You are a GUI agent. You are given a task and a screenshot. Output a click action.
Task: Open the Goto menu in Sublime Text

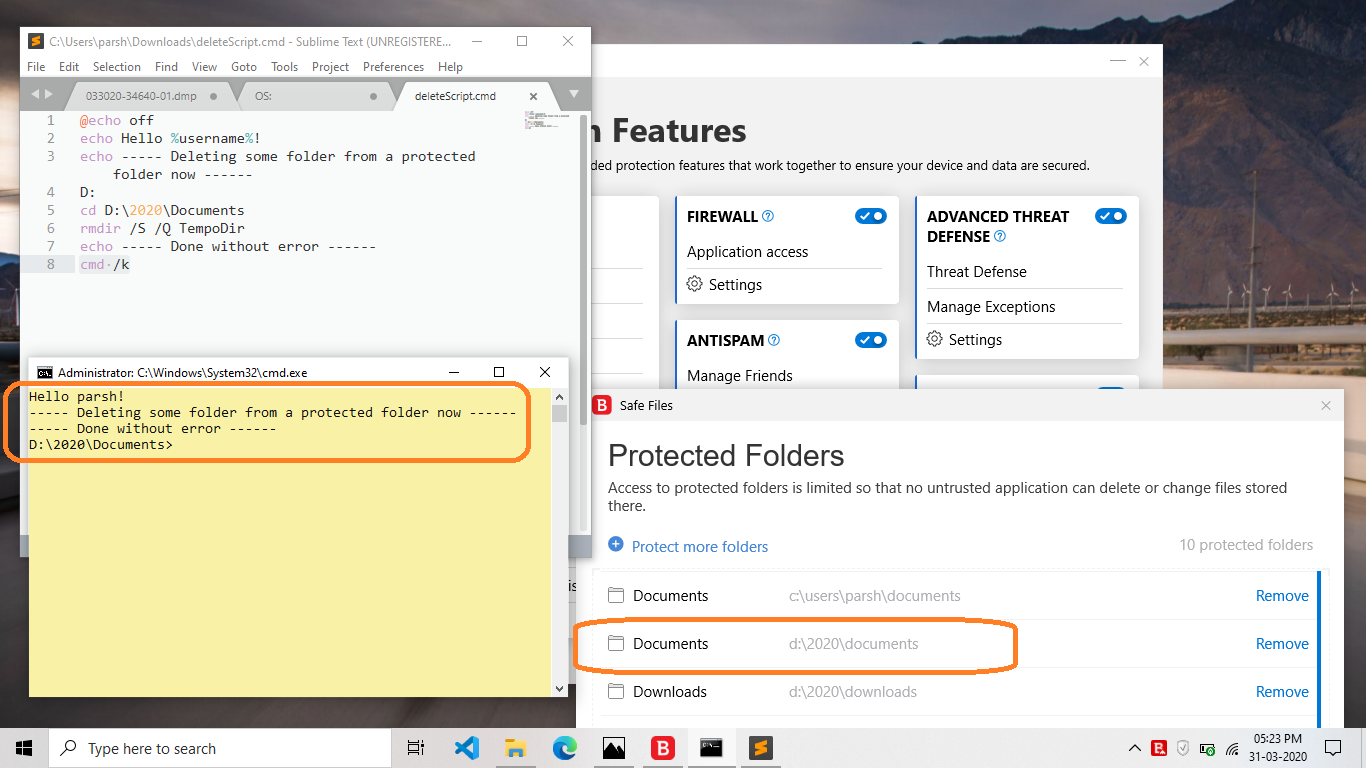coord(244,67)
